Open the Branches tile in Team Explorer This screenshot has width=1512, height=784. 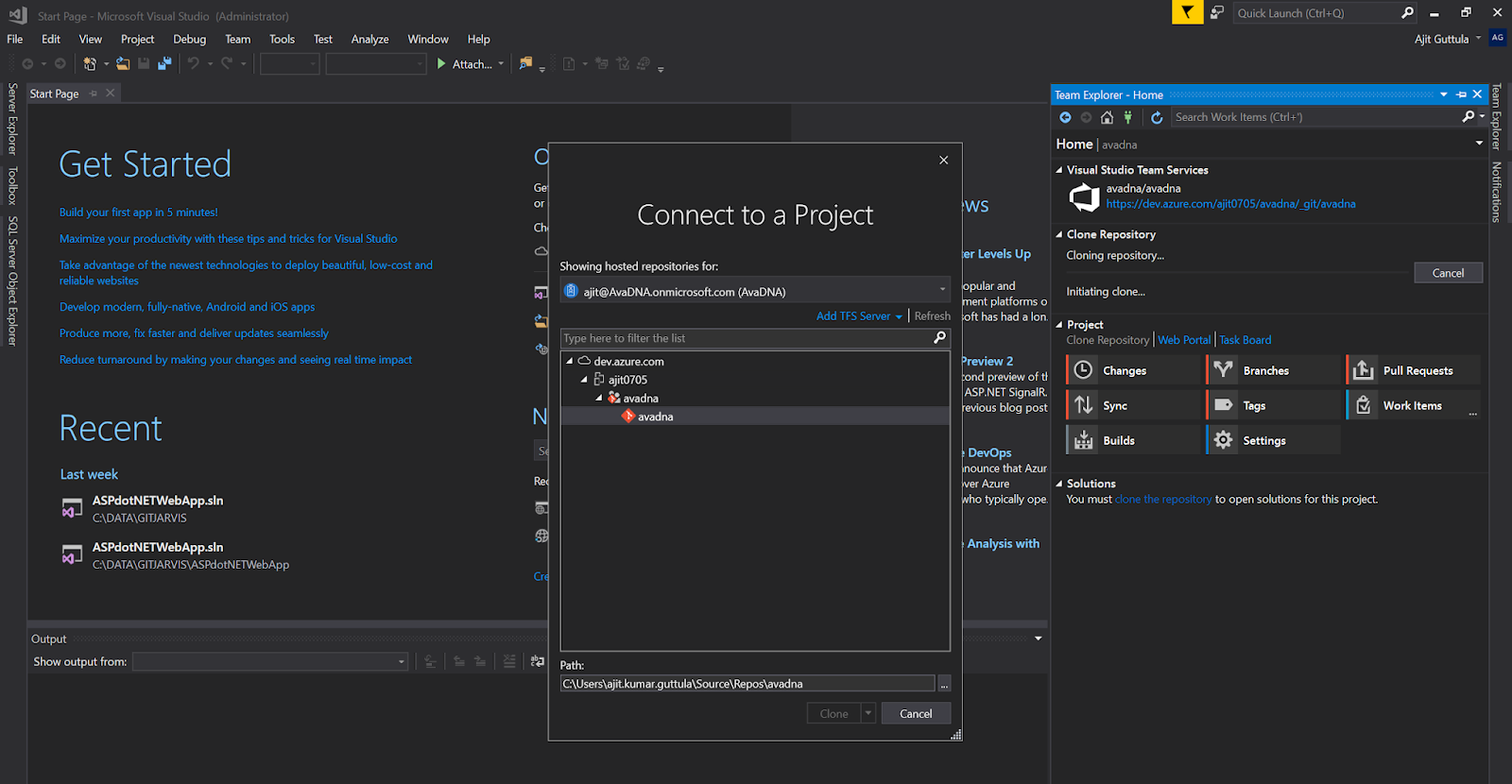pyautogui.click(x=1272, y=370)
